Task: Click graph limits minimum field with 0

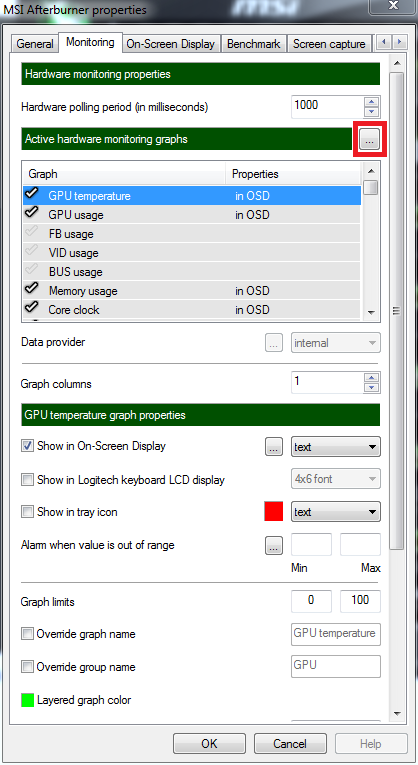Action: (x=311, y=601)
